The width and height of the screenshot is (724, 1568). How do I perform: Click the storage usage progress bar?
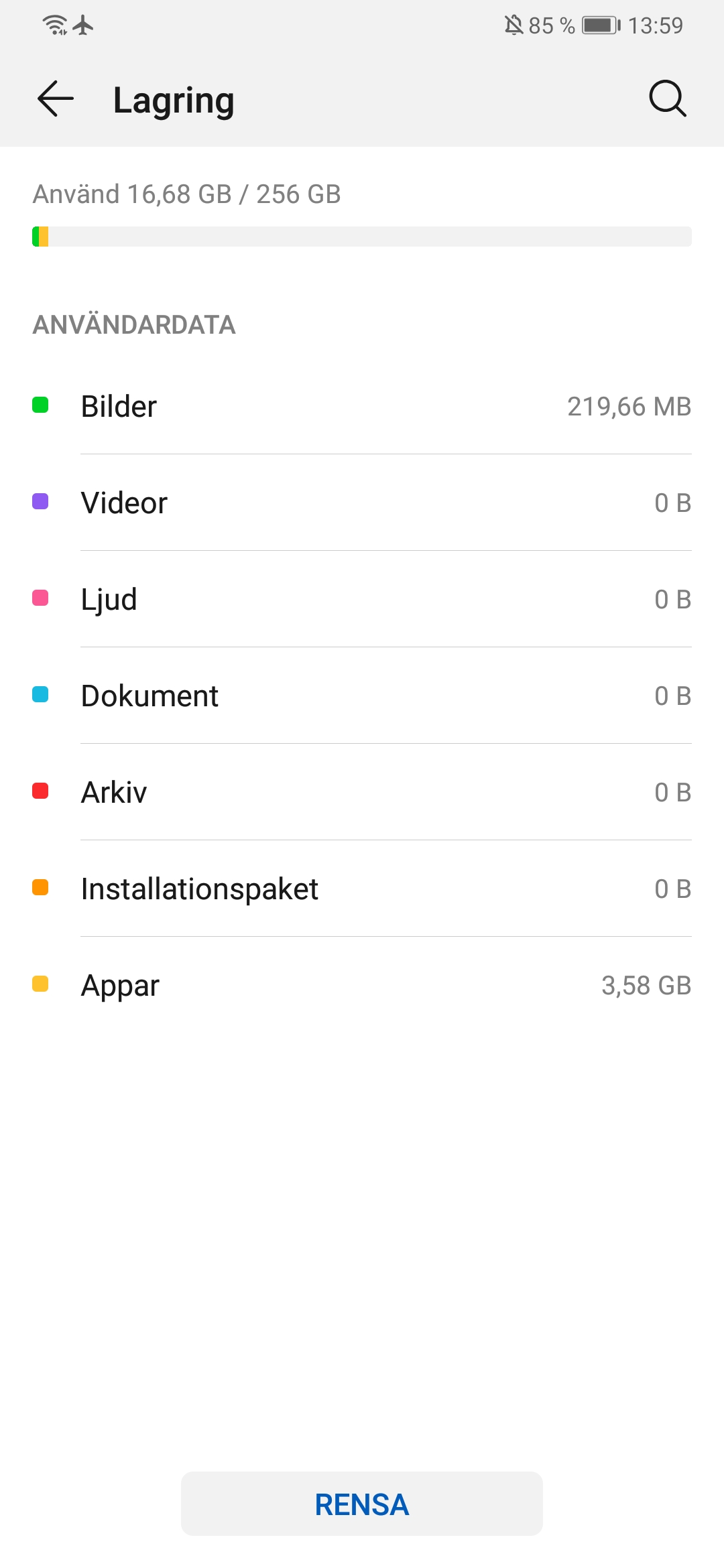click(x=362, y=237)
